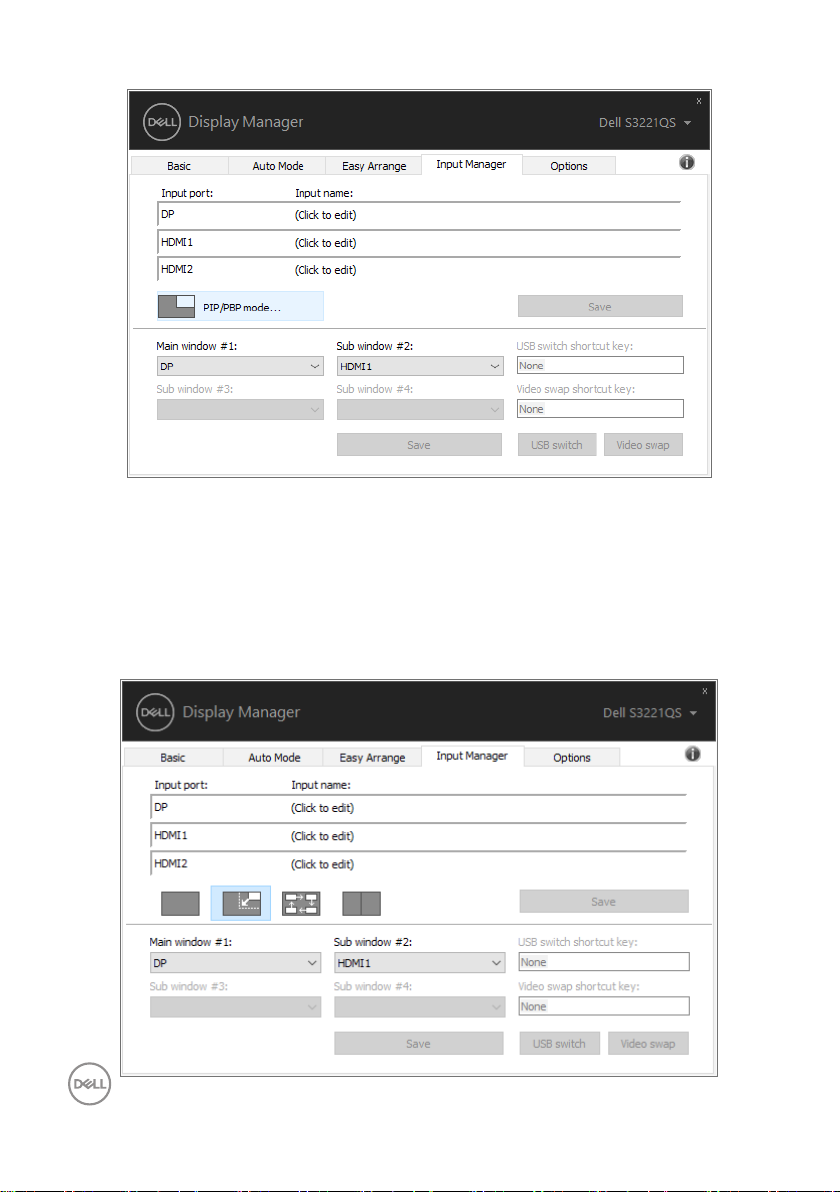This screenshot has height=1192, width=840.
Task: Click lower Save button under Sub window #4, upper window
Action: coord(419,445)
